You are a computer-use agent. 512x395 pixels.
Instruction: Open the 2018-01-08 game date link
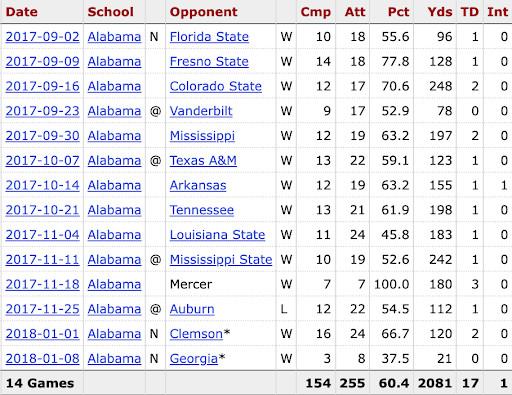pos(43,359)
